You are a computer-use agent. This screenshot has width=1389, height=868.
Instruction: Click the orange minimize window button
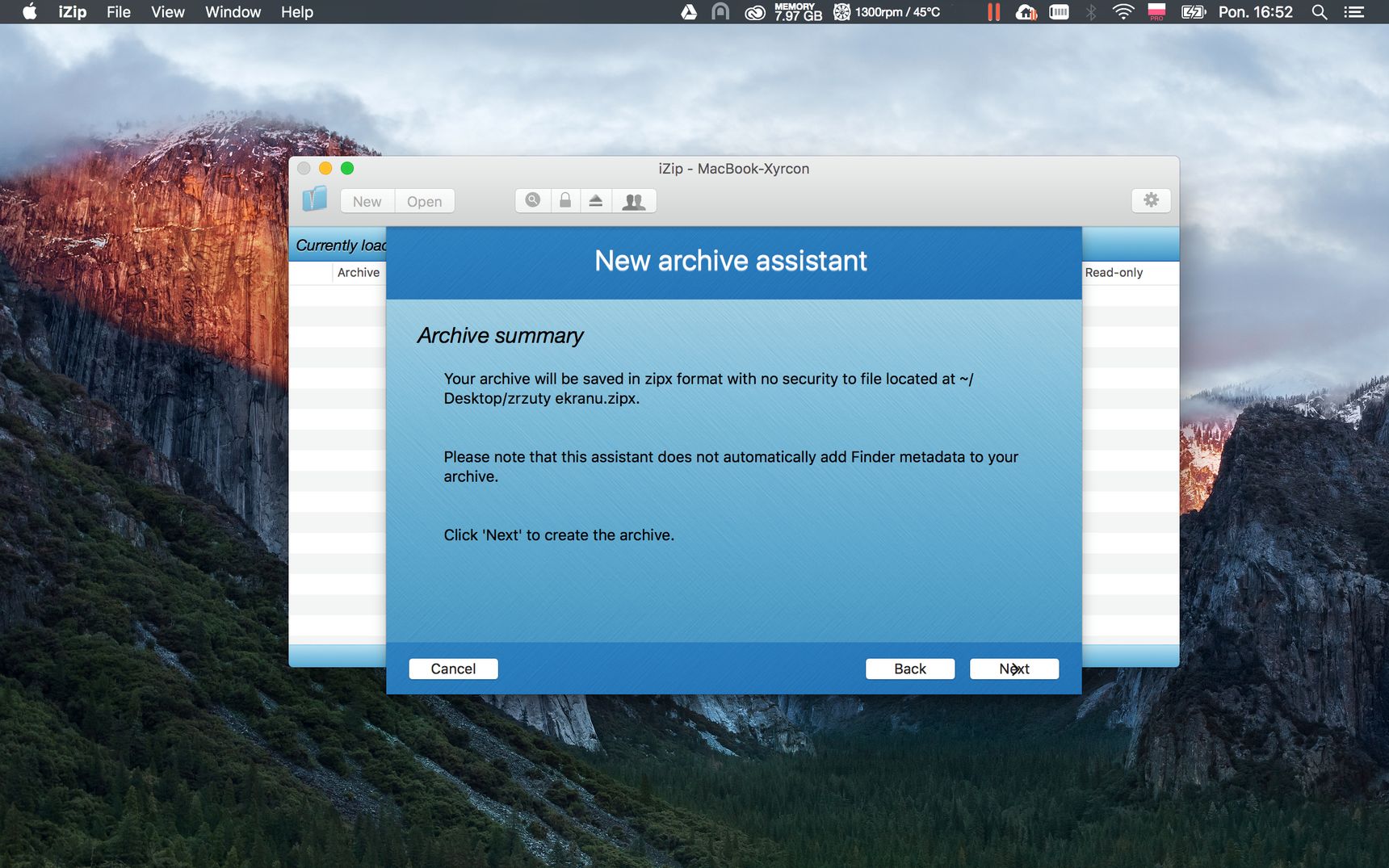[325, 168]
